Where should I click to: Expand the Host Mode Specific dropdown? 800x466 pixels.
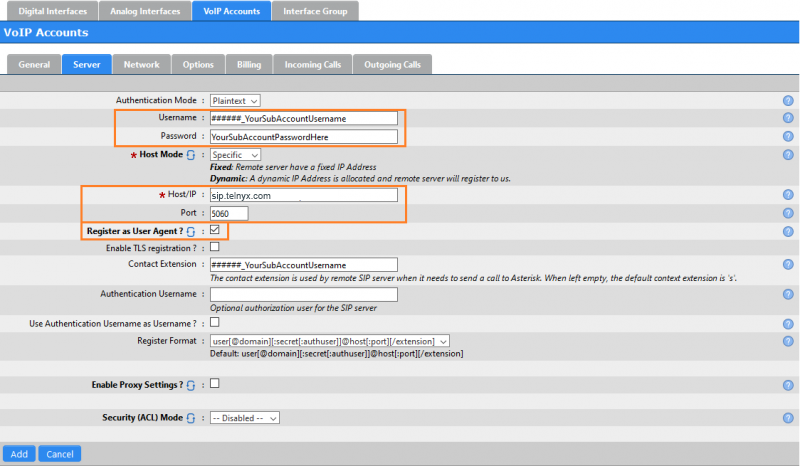tap(235, 155)
